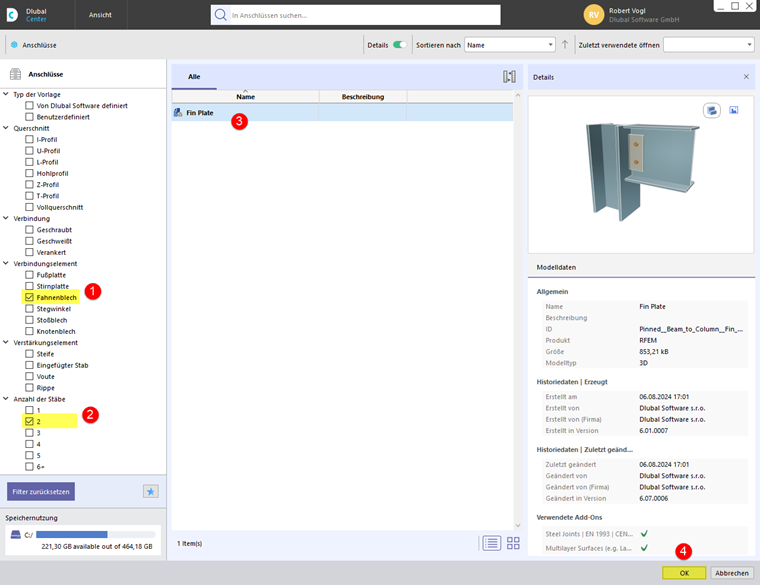Open the Sortieren nach dropdown

pos(509,45)
